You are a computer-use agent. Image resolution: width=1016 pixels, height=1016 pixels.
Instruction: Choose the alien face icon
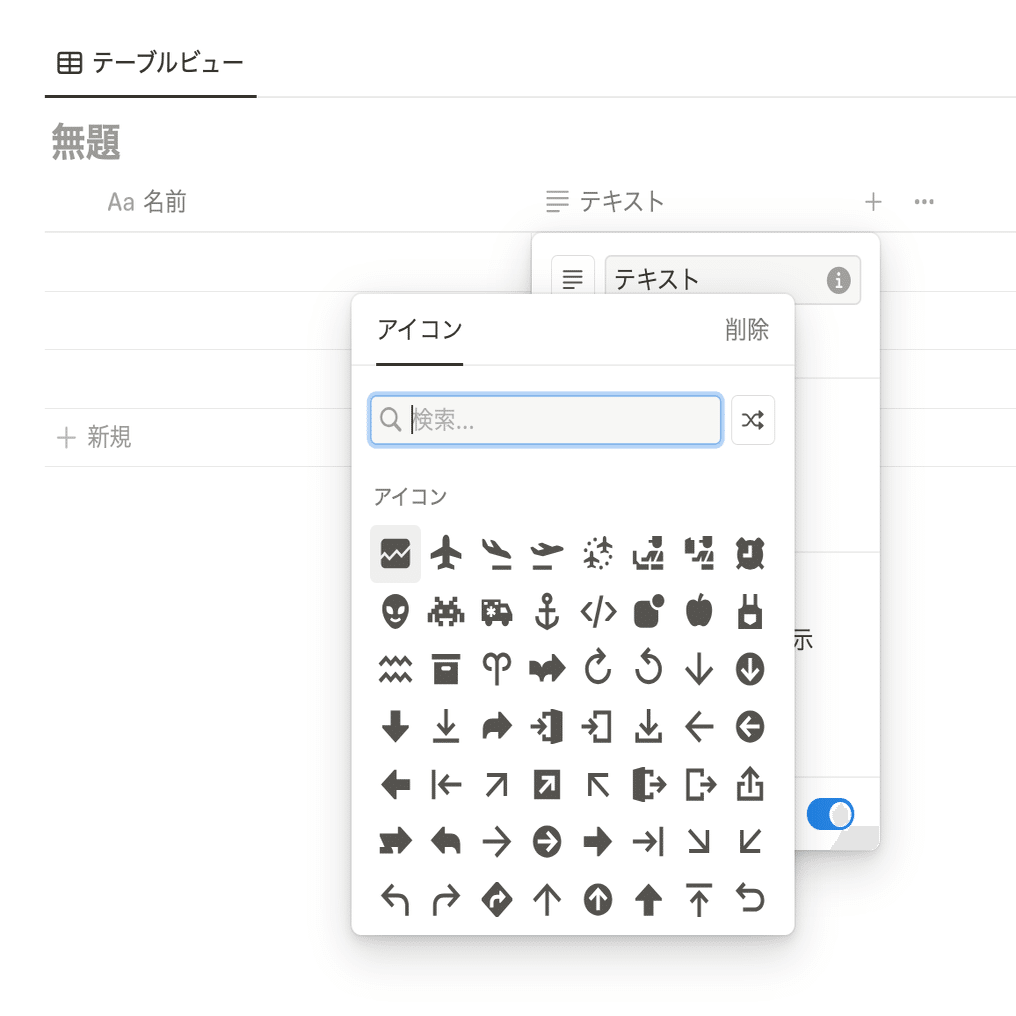[x=395, y=612]
